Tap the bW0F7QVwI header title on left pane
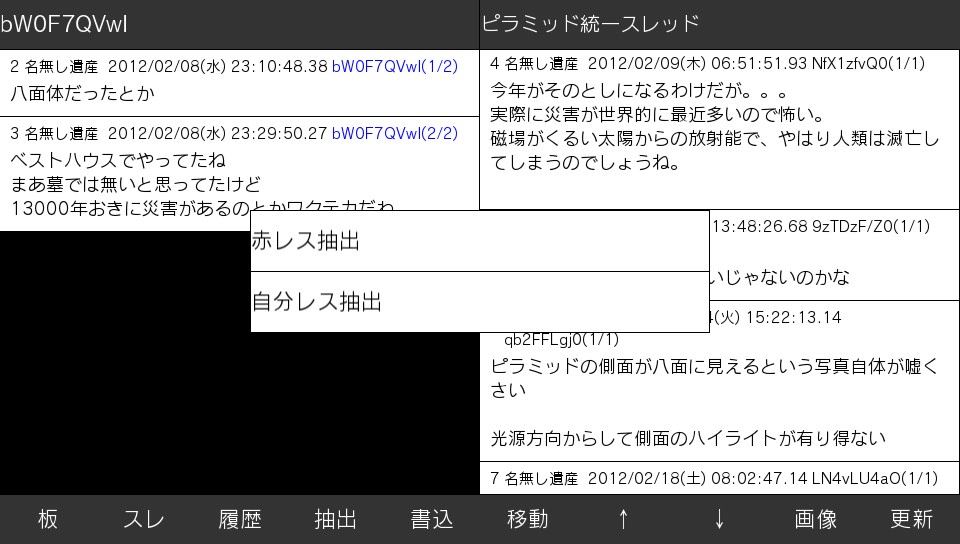The height and width of the screenshot is (544, 960). coord(64,24)
